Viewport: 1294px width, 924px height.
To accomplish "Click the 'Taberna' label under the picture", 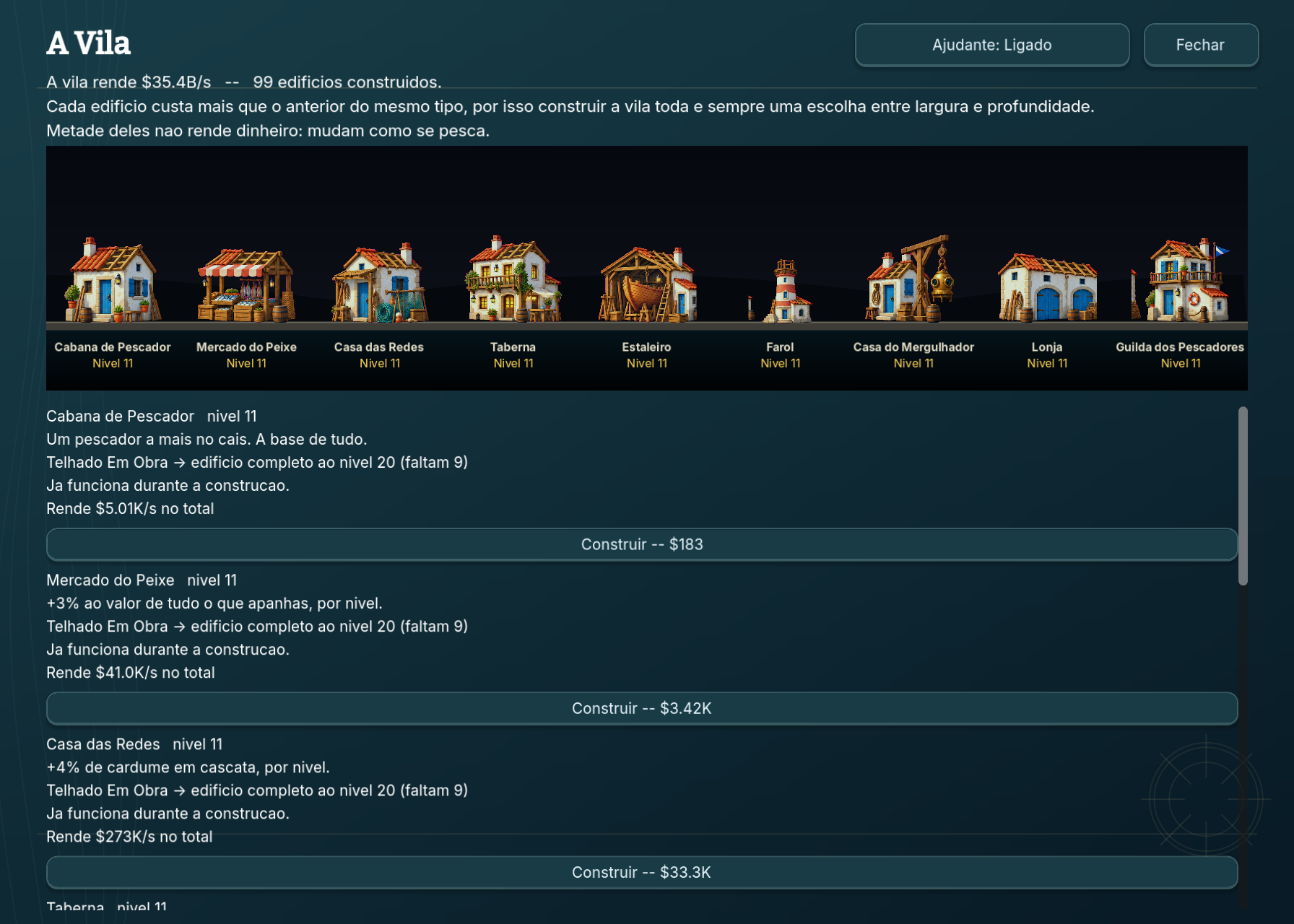I will click(x=513, y=347).
